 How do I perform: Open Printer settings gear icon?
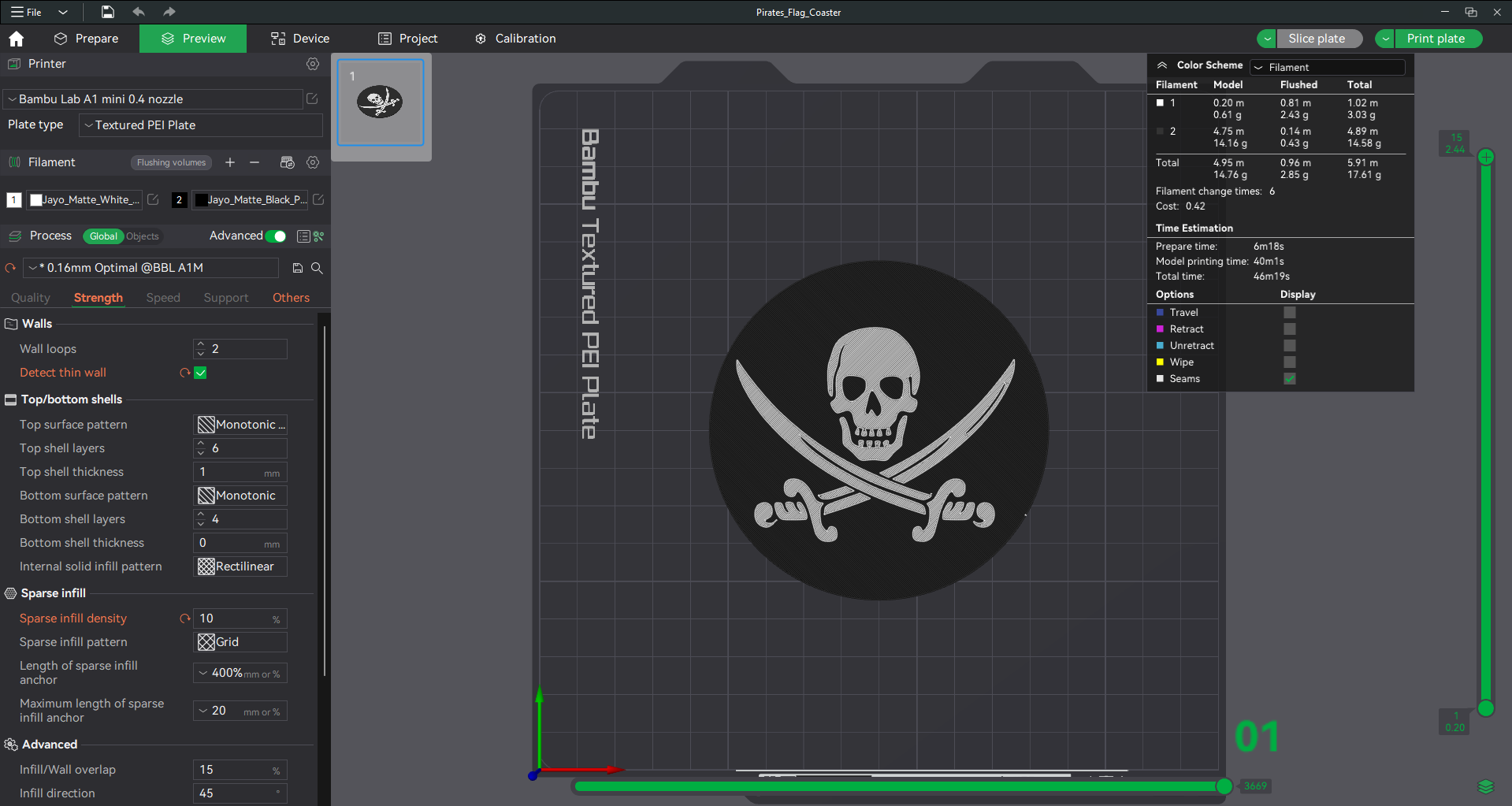(313, 64)
